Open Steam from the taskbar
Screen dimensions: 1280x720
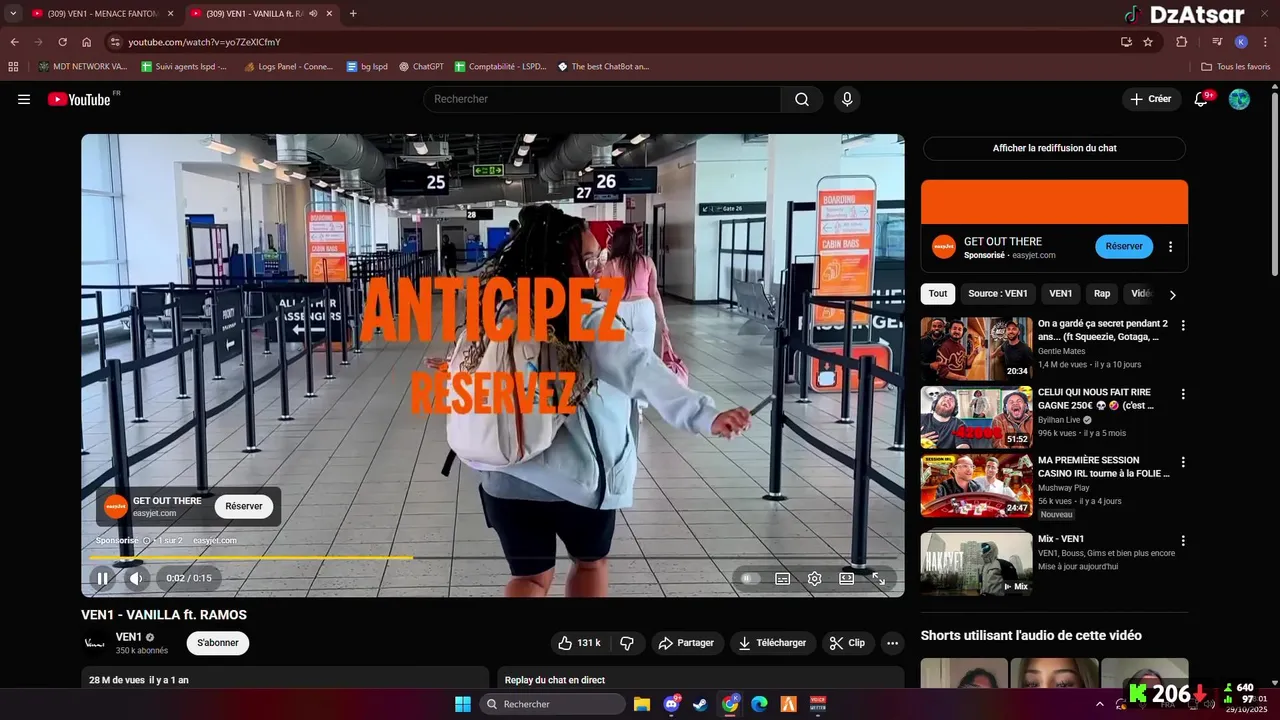tap(700, 704)
